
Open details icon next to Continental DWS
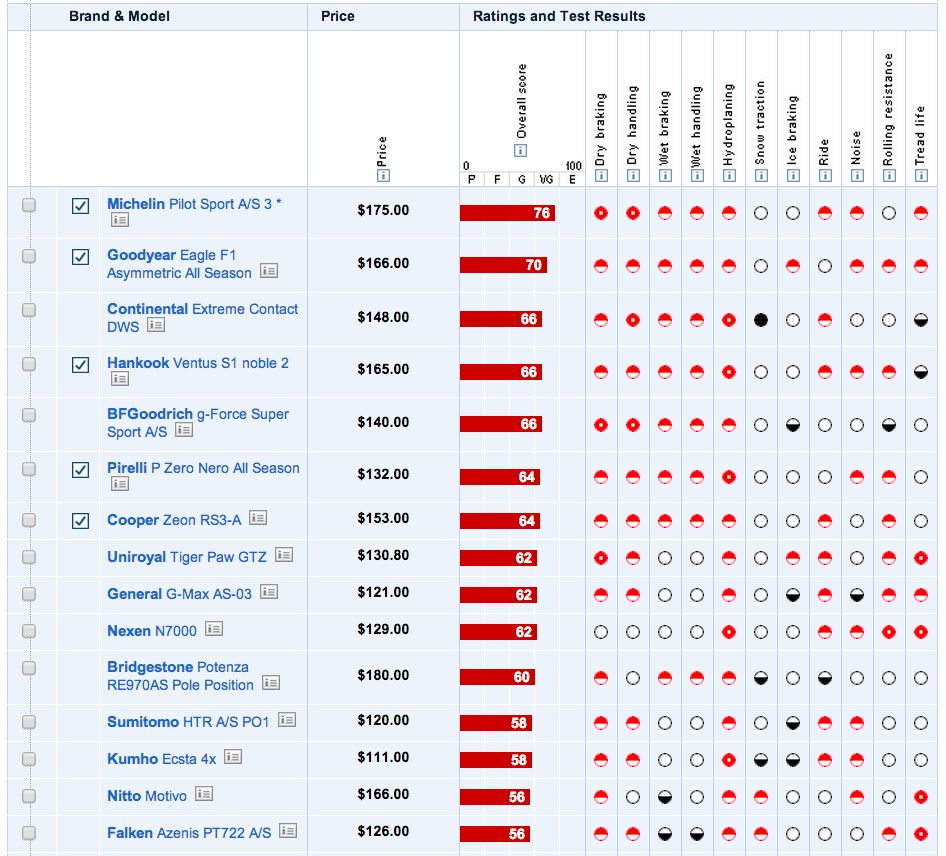click(x=156, y=325)
